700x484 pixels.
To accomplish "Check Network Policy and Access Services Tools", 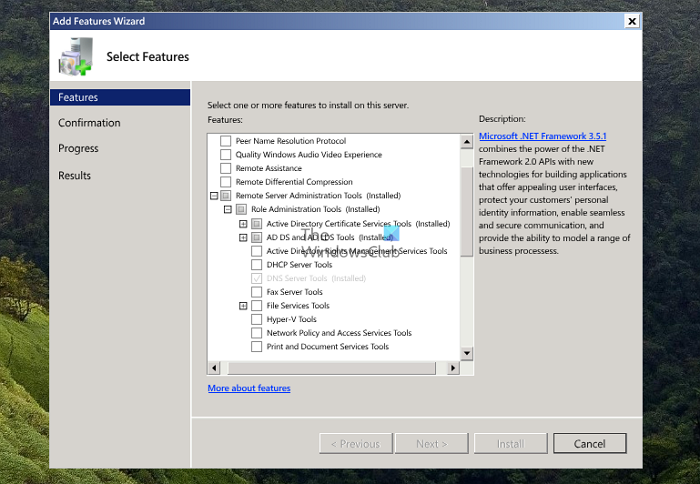I will click(256, 333).
